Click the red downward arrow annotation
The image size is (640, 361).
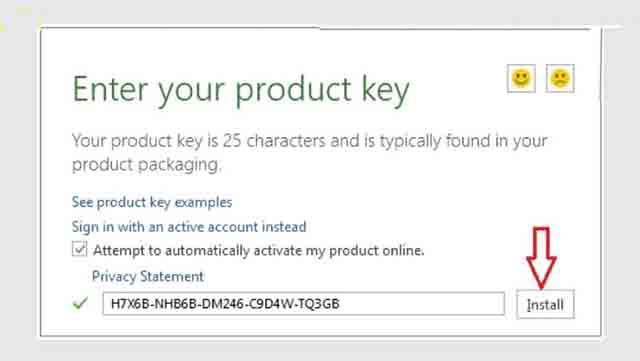[541, 258]
